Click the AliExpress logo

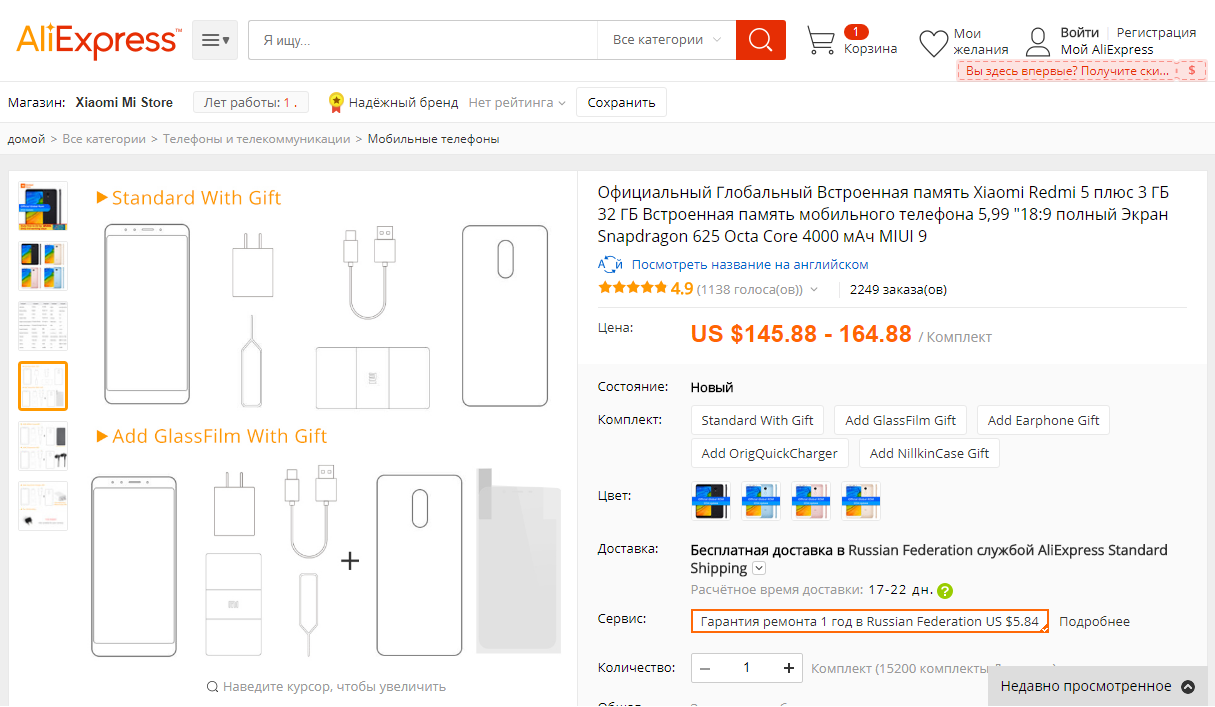(x=97, y=41)
